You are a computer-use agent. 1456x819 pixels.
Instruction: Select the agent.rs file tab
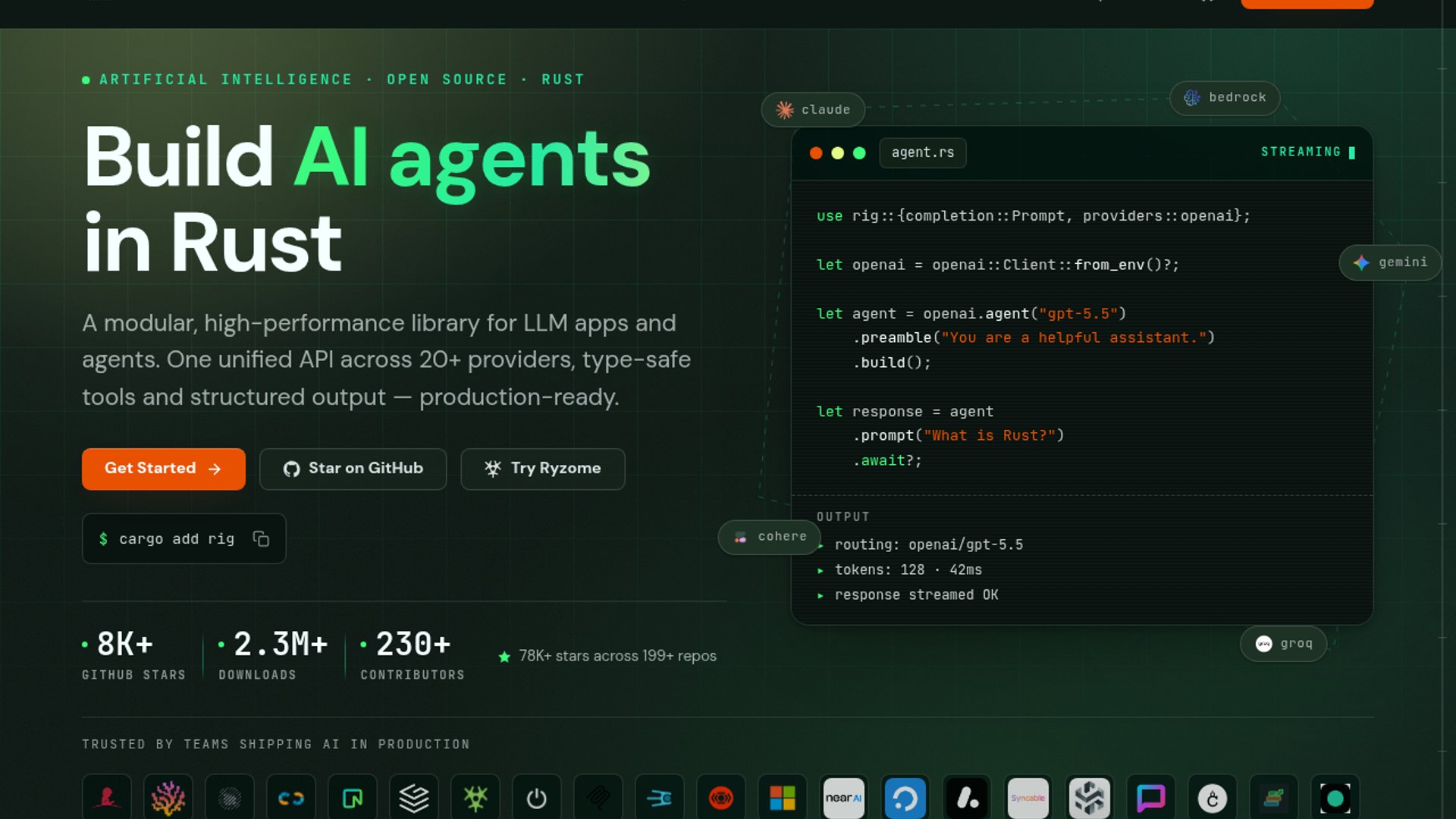[x=923, y=152]
